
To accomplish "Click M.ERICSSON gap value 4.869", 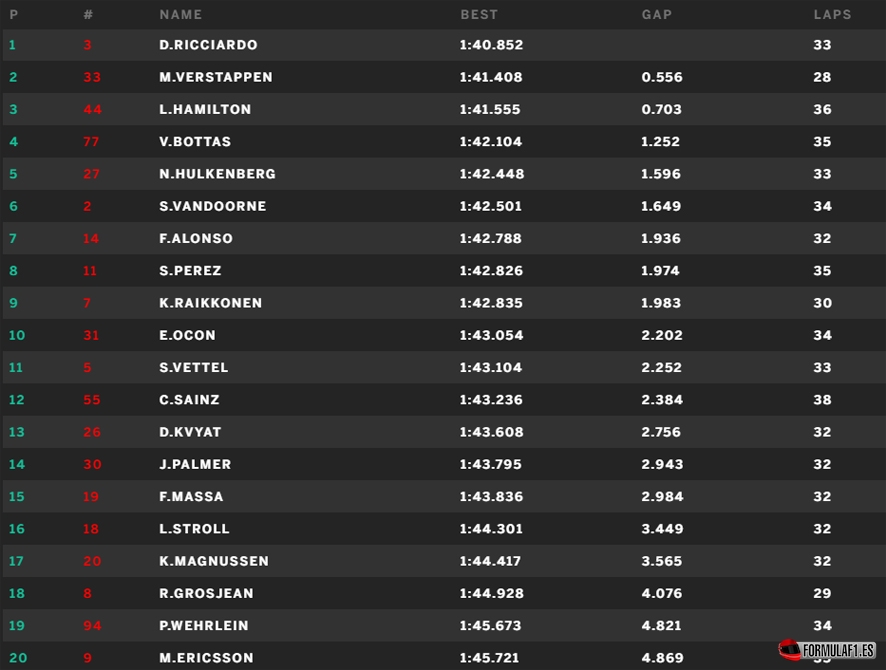I will coord(662,658).
